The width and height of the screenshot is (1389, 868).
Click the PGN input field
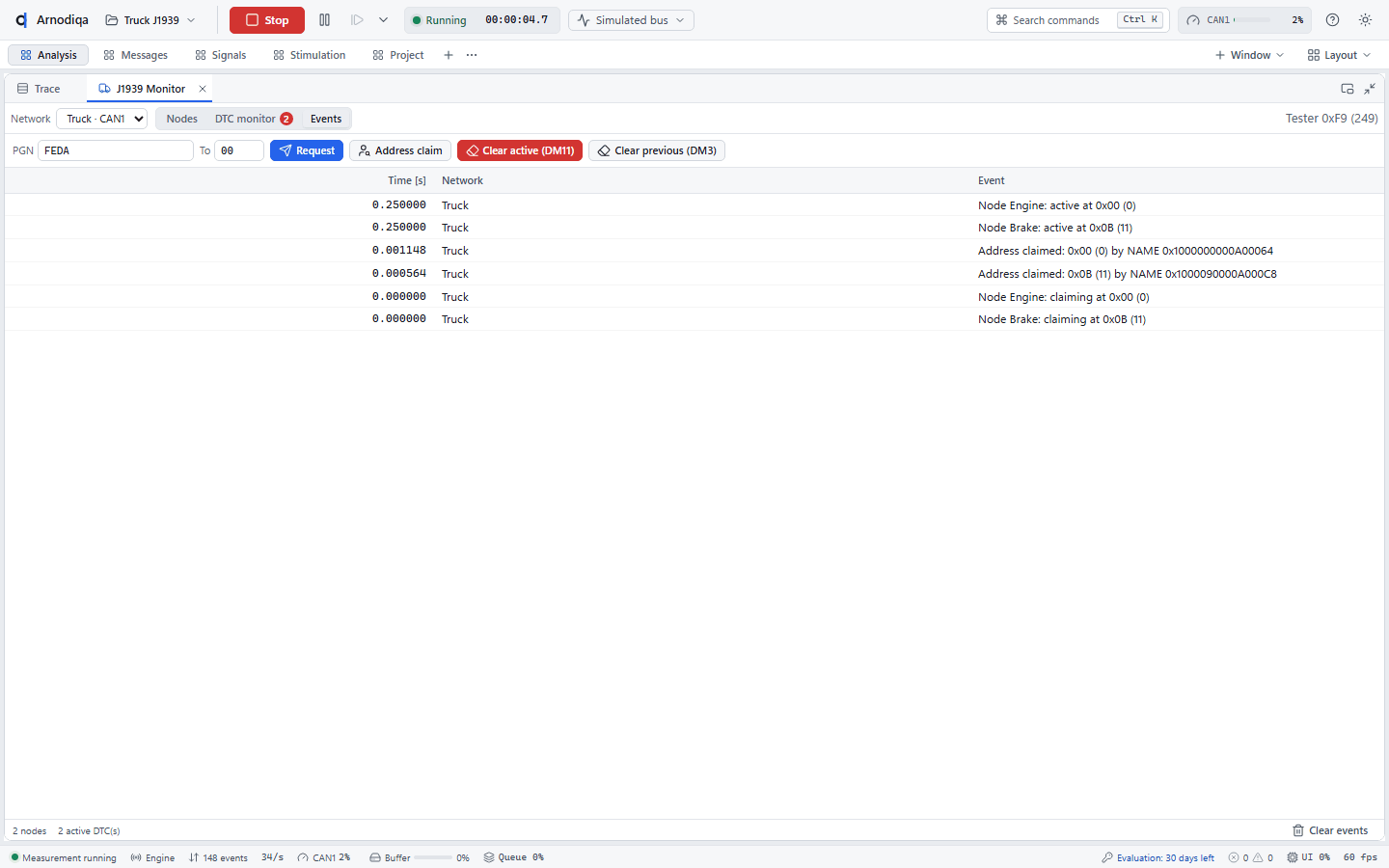(x=116, y=150)
